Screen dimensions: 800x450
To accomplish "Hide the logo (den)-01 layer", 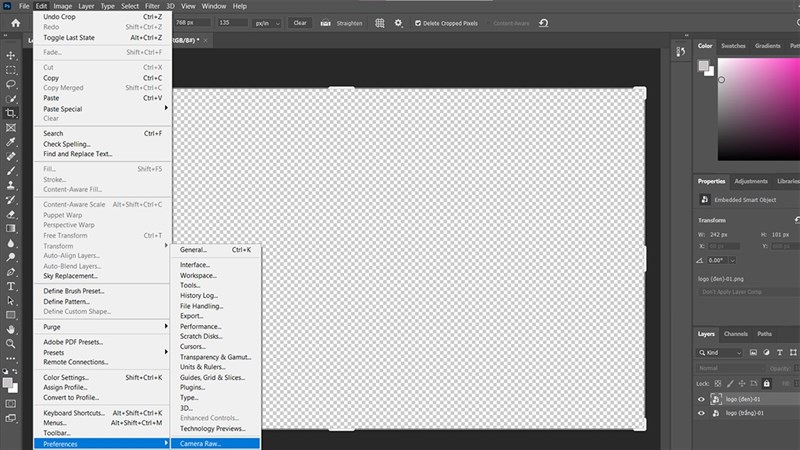I will [701, 399].
